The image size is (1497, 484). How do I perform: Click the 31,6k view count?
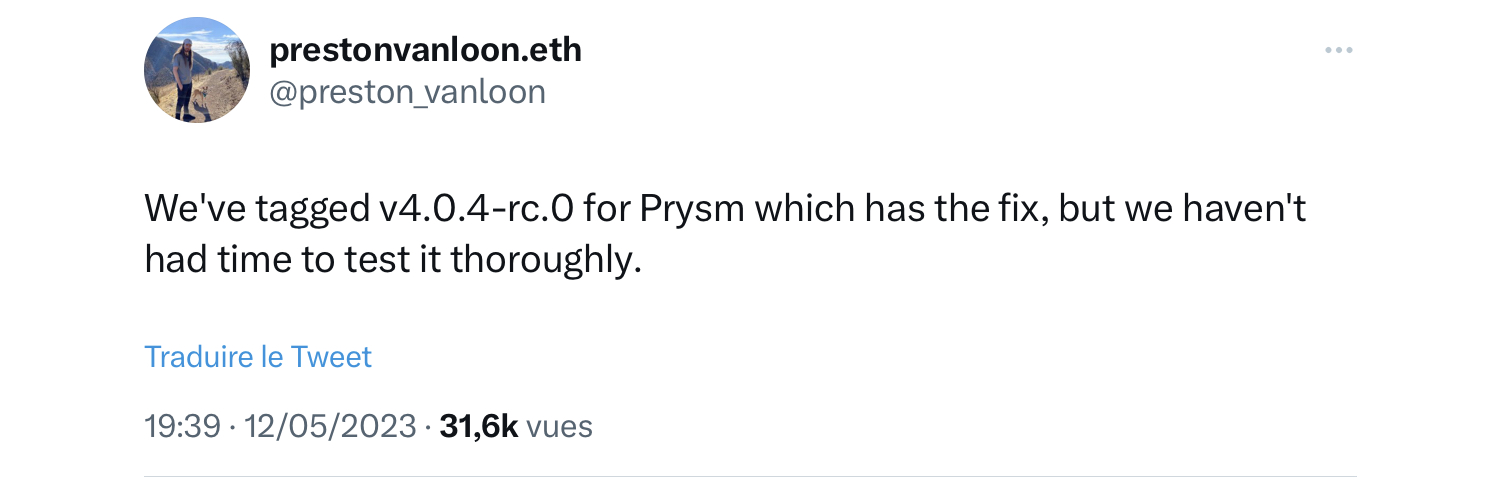[x=478, y=427]
